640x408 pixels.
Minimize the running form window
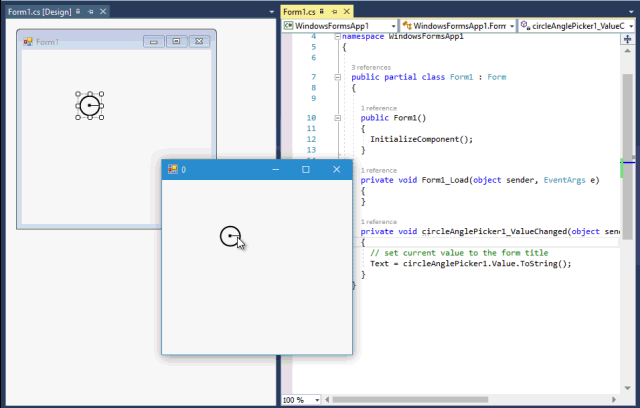(x=276, y=169)
